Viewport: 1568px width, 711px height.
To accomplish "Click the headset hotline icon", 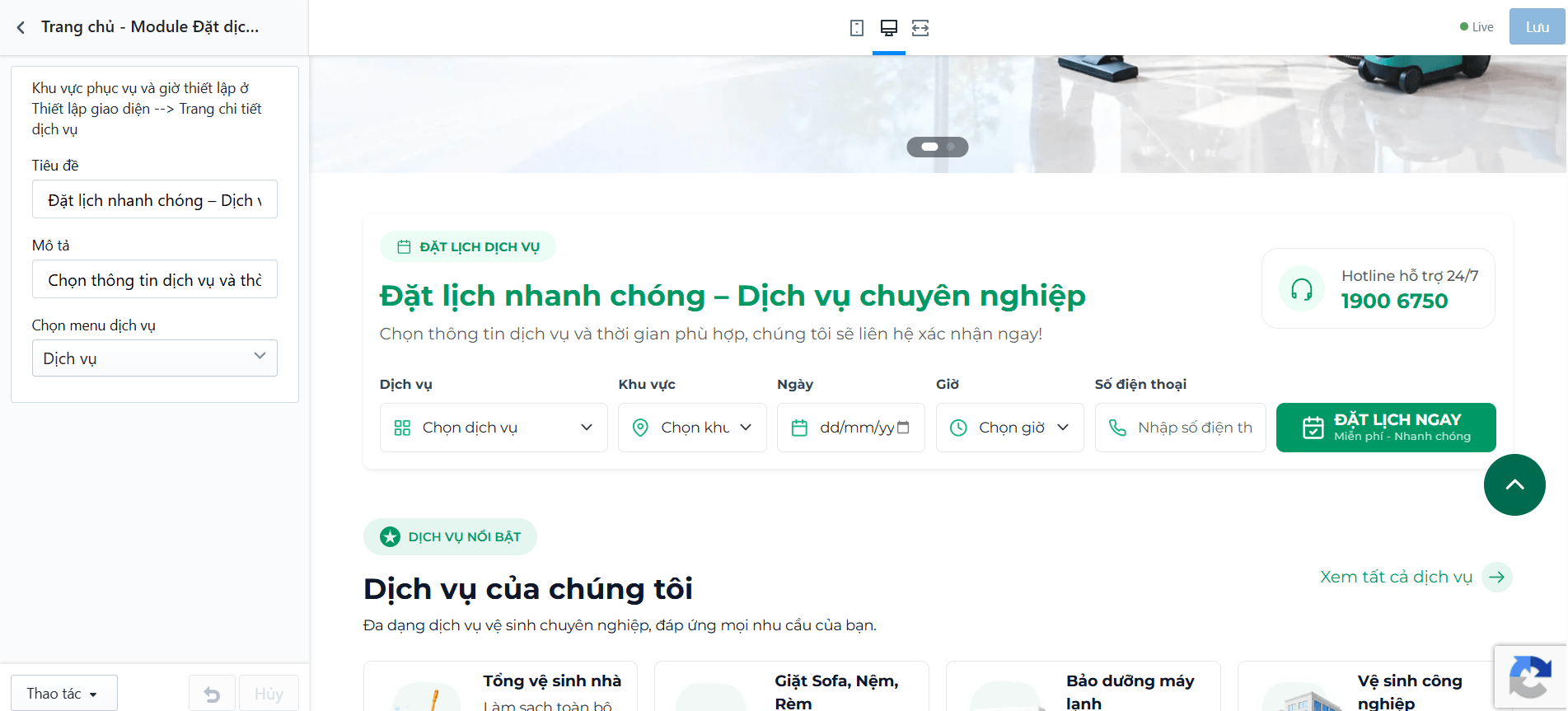I will [1302, 288].
